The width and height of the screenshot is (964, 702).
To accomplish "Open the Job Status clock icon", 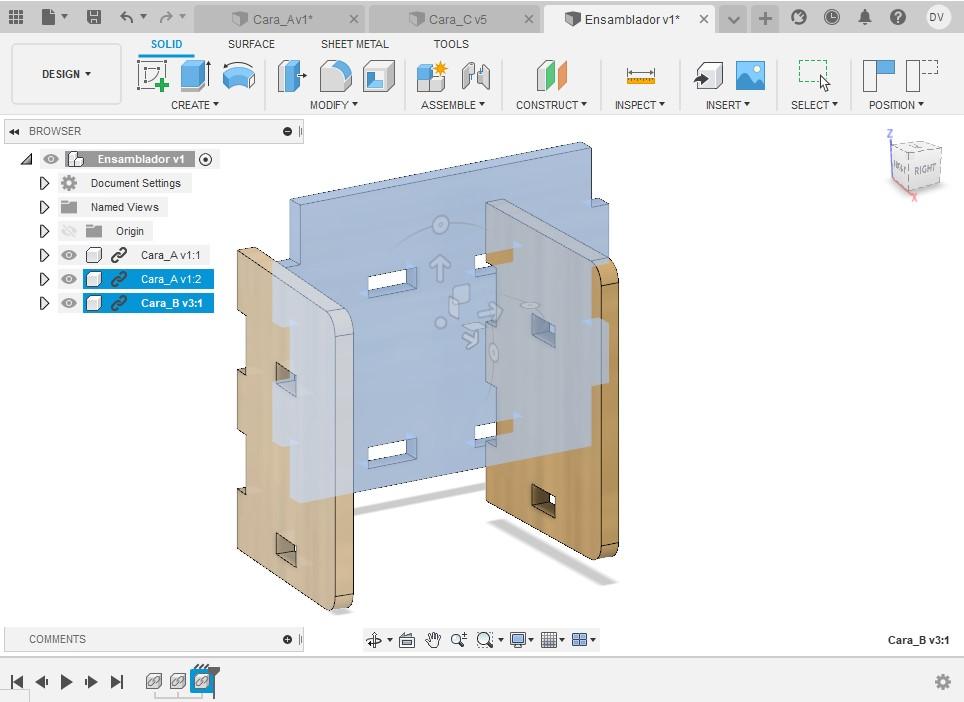I will [832, 17].
